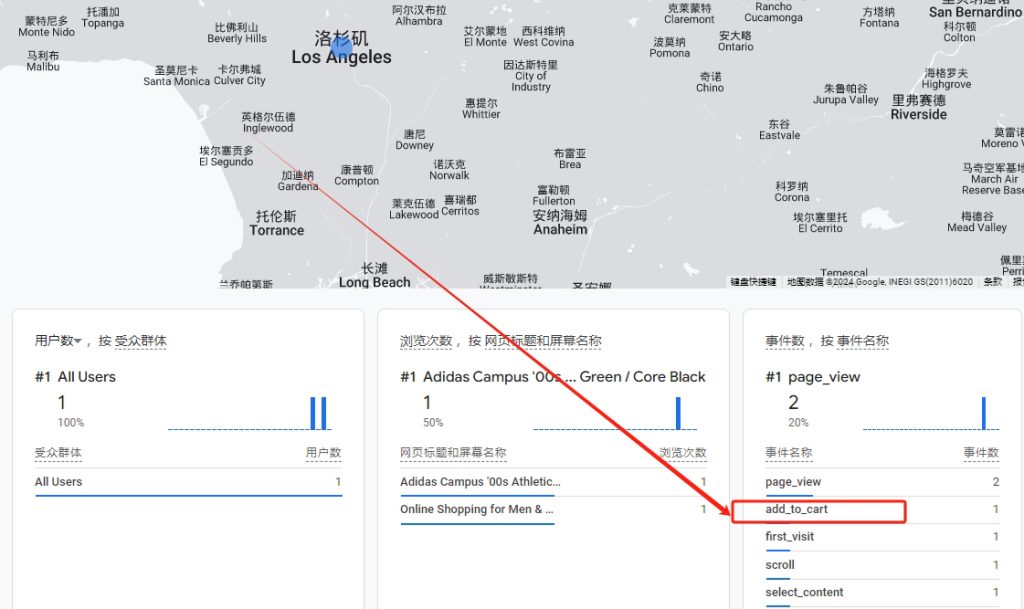Click the 事件名称 dimension in card title

pos(862,341)
